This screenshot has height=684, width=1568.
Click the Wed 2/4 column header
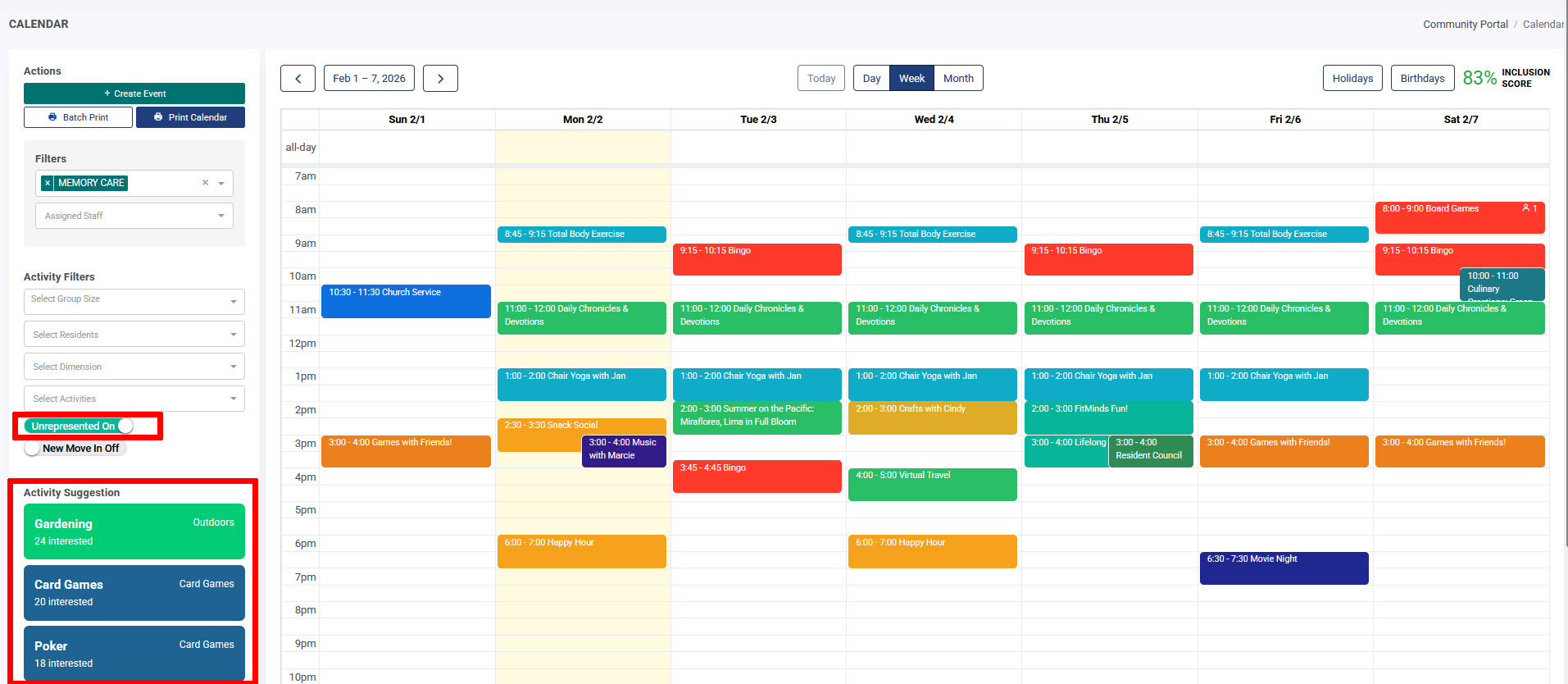934,120
